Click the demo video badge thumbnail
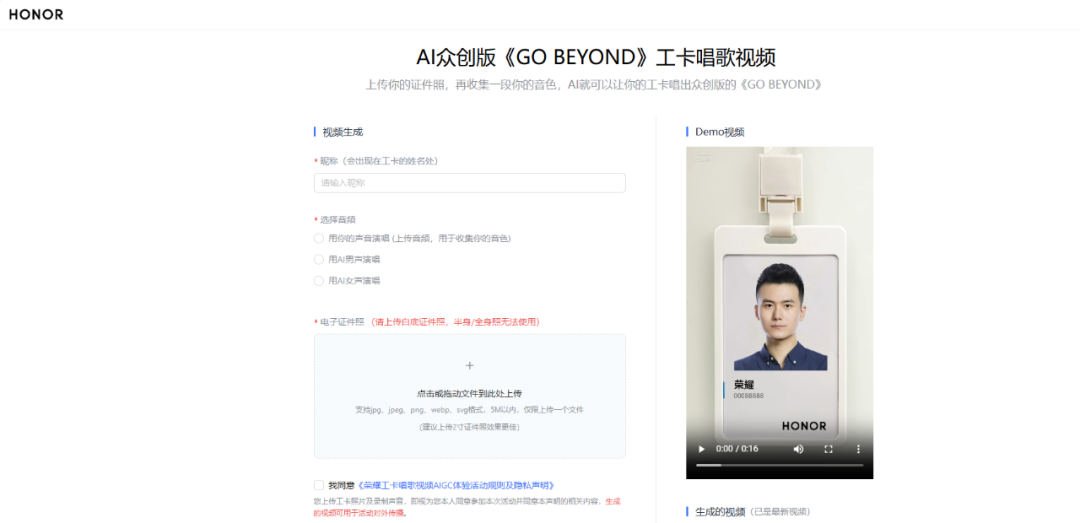The width and height of the screenshot is (1080, 523). pyautogui.click(x=780, y=312)
